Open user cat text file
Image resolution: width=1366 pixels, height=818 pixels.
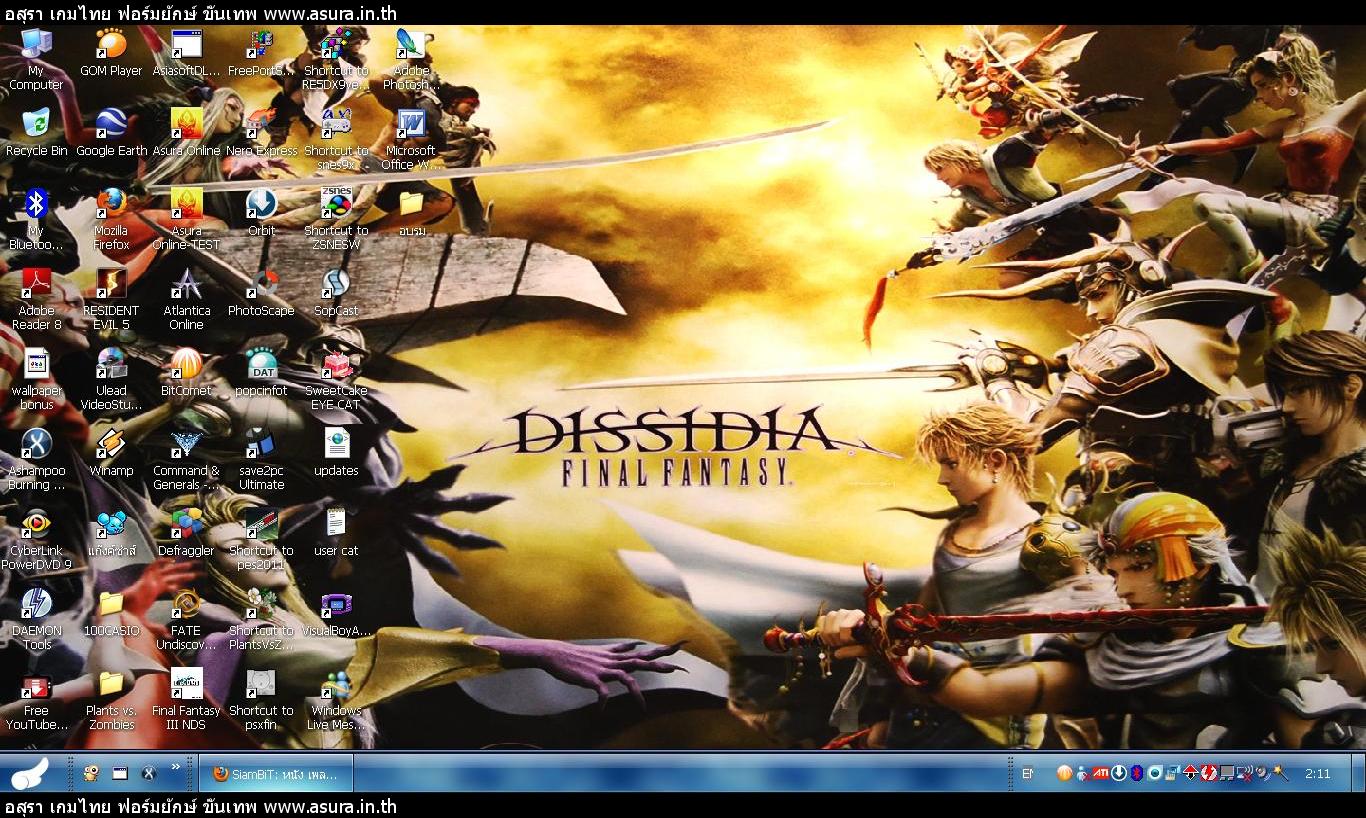(x=336, y=533)
